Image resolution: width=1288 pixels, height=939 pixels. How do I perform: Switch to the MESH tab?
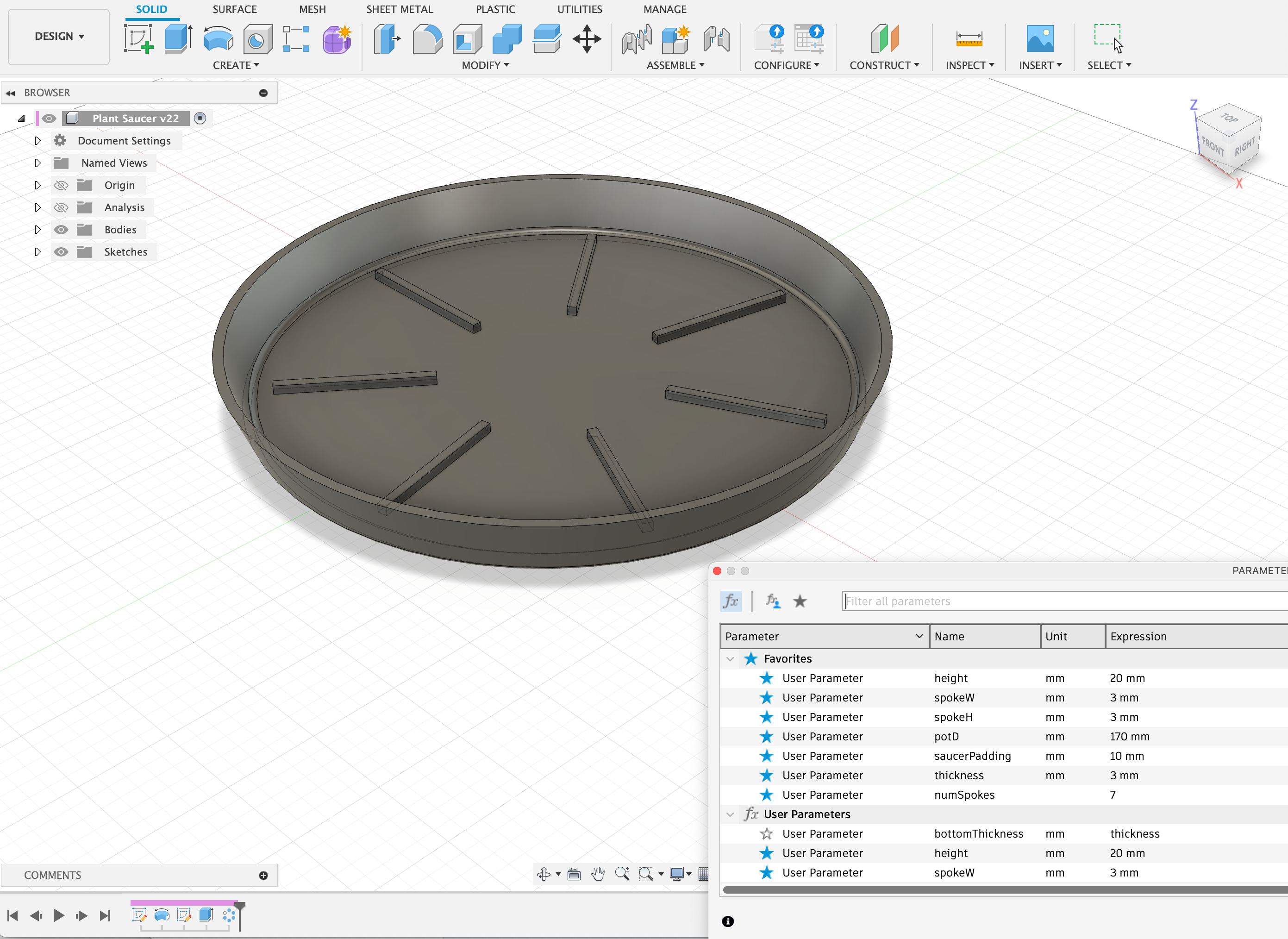[313, 9]
